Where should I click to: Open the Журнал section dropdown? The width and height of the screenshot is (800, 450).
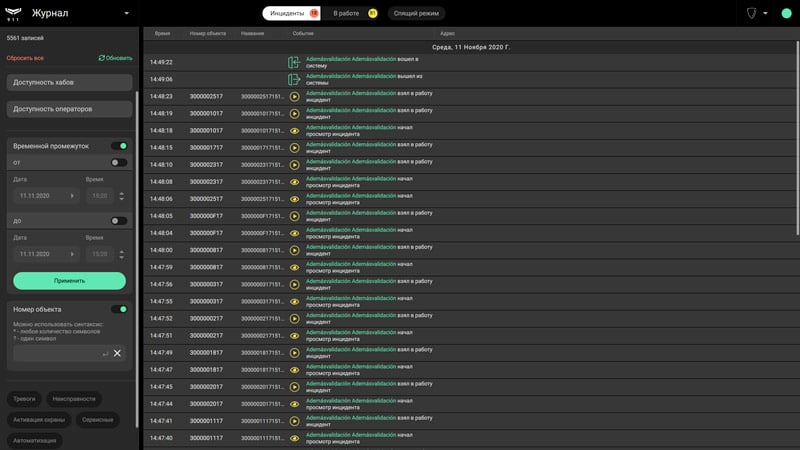(127, 13)
